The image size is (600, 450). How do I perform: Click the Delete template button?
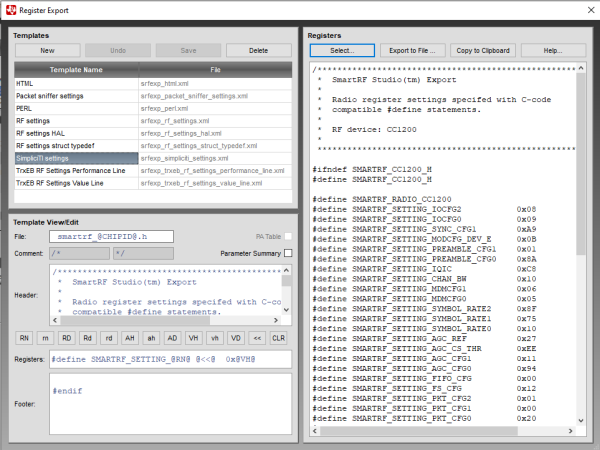click(259, 51)
